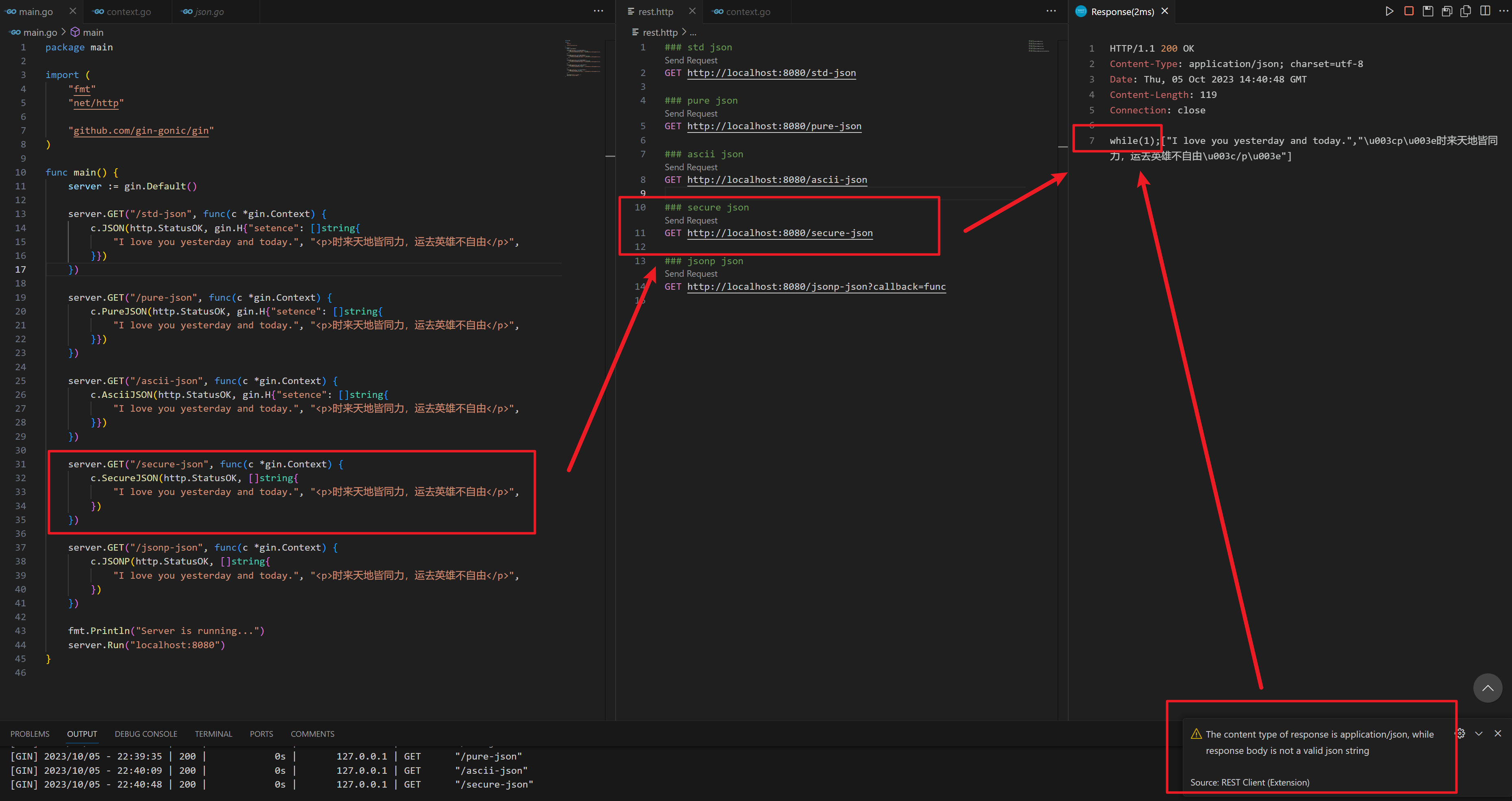Image resolution: width=1512 pixels, height=801 pixels.
Task: Click gin.Default() on line 11
Action: click(x=160, y=186)
